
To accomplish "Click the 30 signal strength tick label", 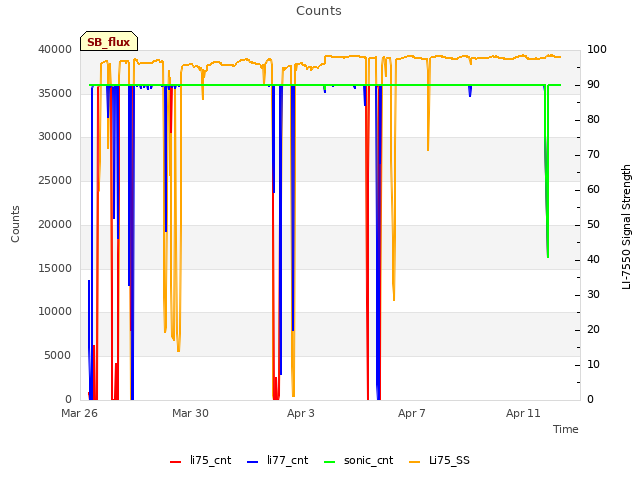I will tap(593, 295).
